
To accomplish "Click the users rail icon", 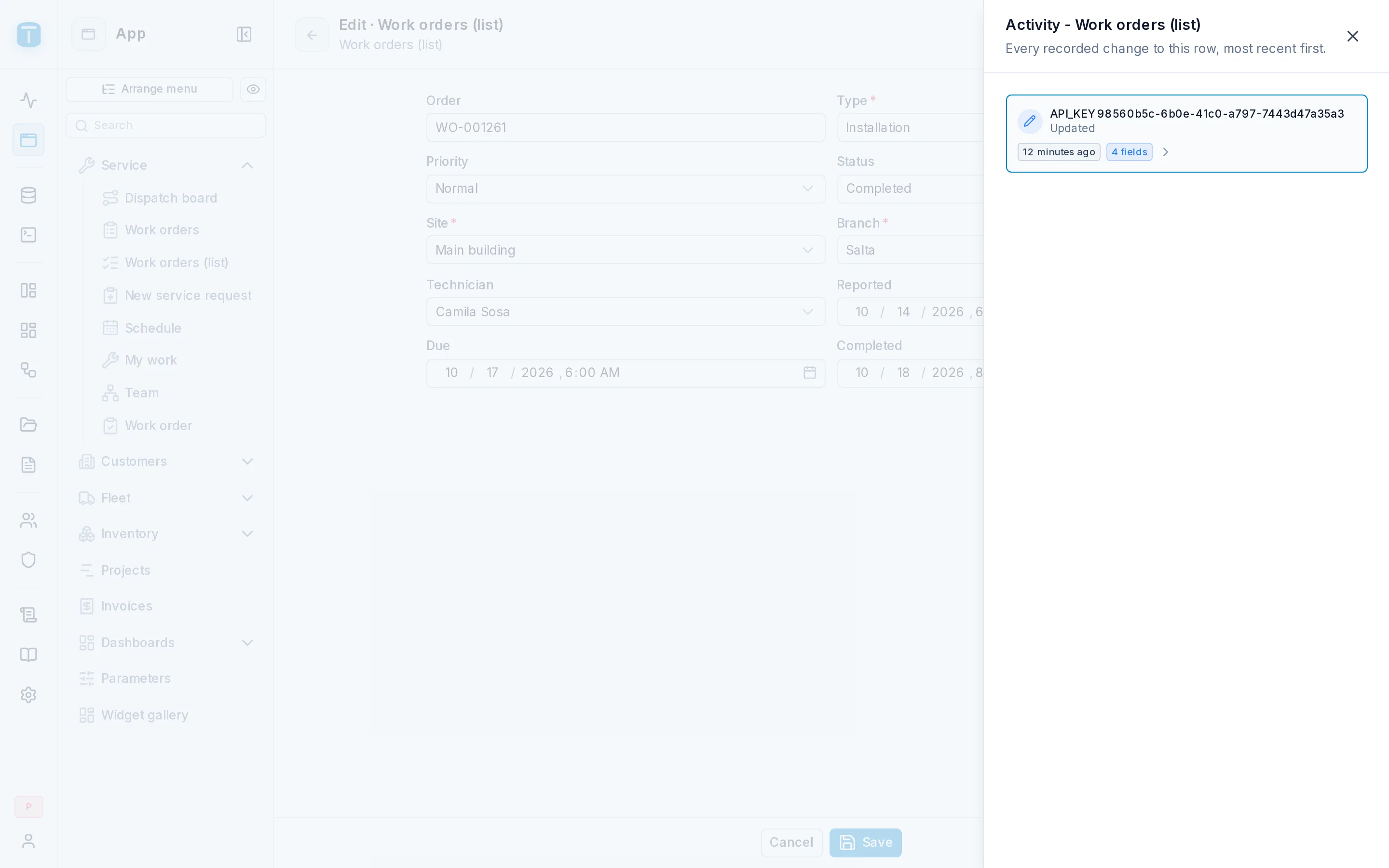I will coord(28,521).
